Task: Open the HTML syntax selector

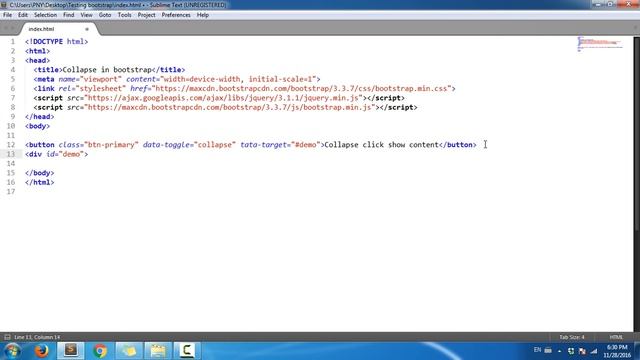Action: (616, 337)
